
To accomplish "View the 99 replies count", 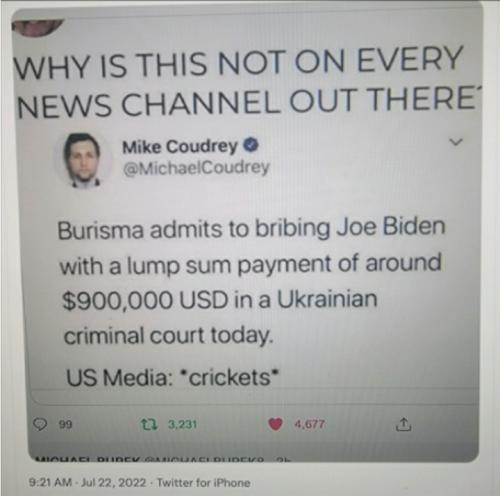I will tap(66, 425).
